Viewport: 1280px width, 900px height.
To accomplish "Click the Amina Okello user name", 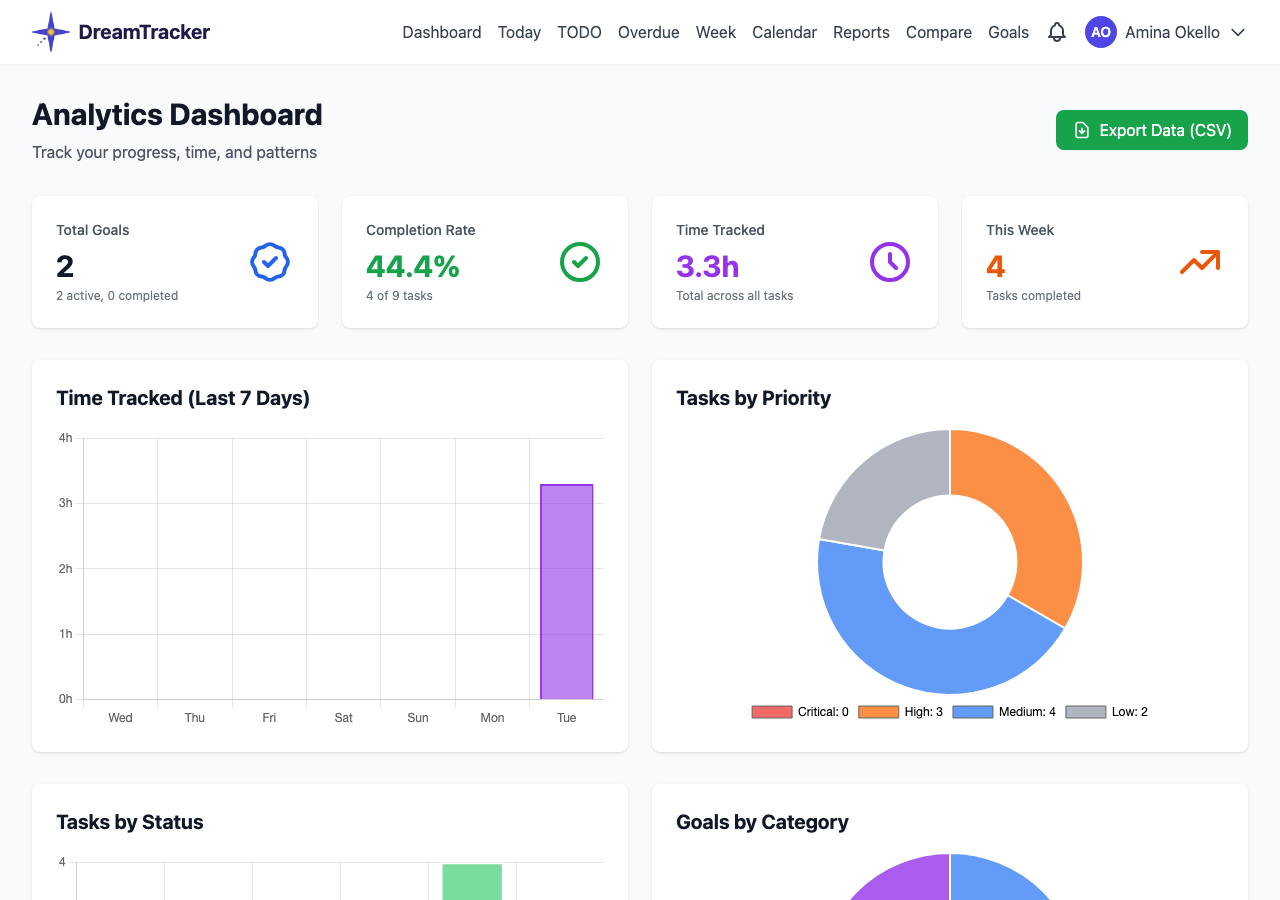I will [x=1172, y=32].
